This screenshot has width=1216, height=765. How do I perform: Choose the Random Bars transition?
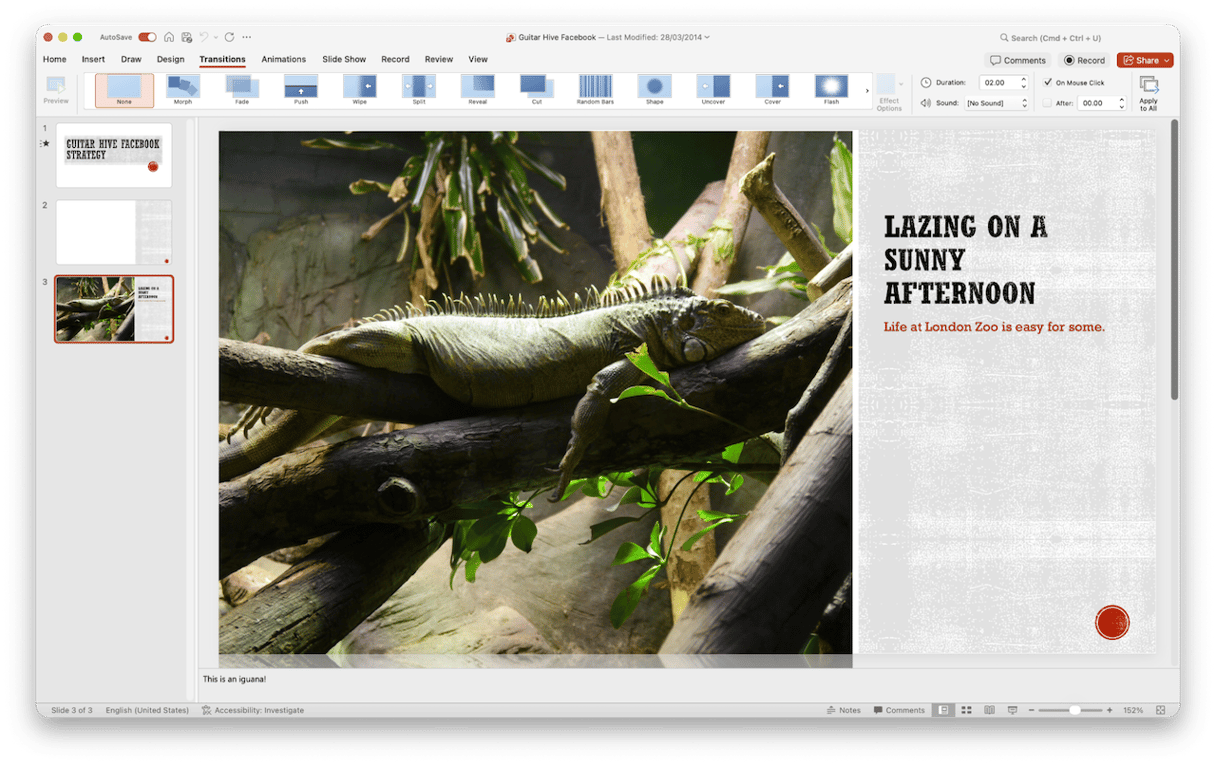point(595,88)
